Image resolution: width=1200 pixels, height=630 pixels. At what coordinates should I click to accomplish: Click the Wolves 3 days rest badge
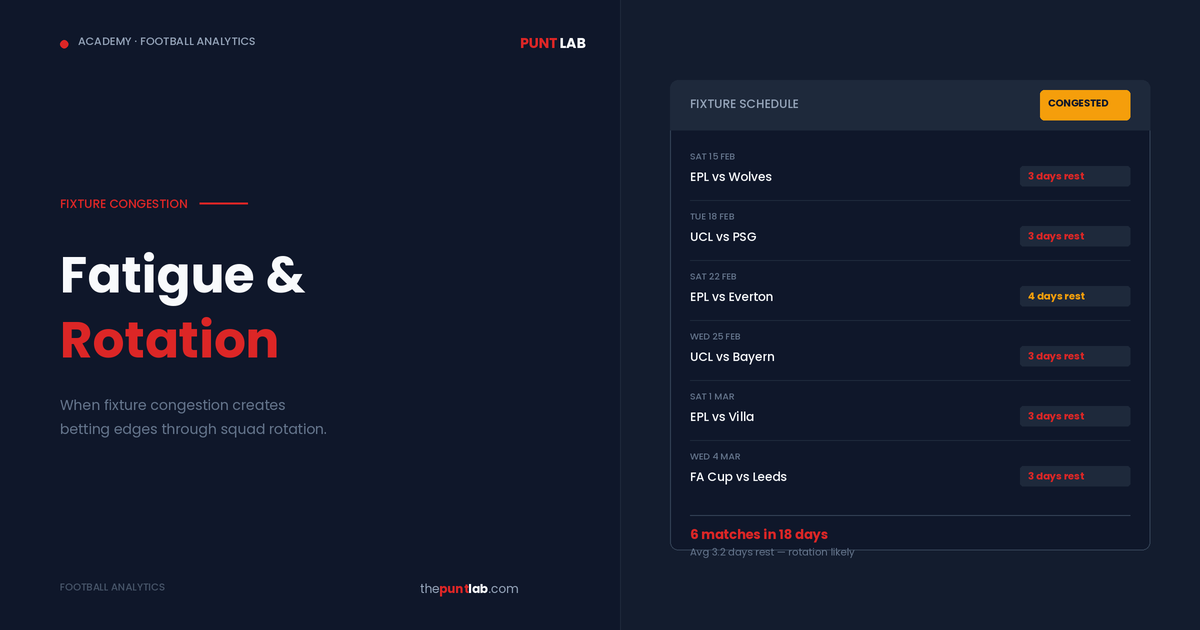(1074, 176)
